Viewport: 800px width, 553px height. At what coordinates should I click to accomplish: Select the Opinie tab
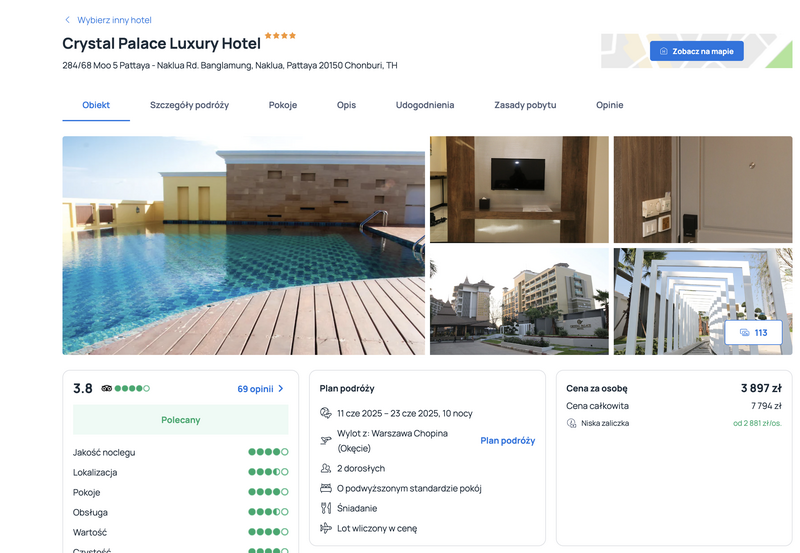pyautogui.click(x=610, y=105)
